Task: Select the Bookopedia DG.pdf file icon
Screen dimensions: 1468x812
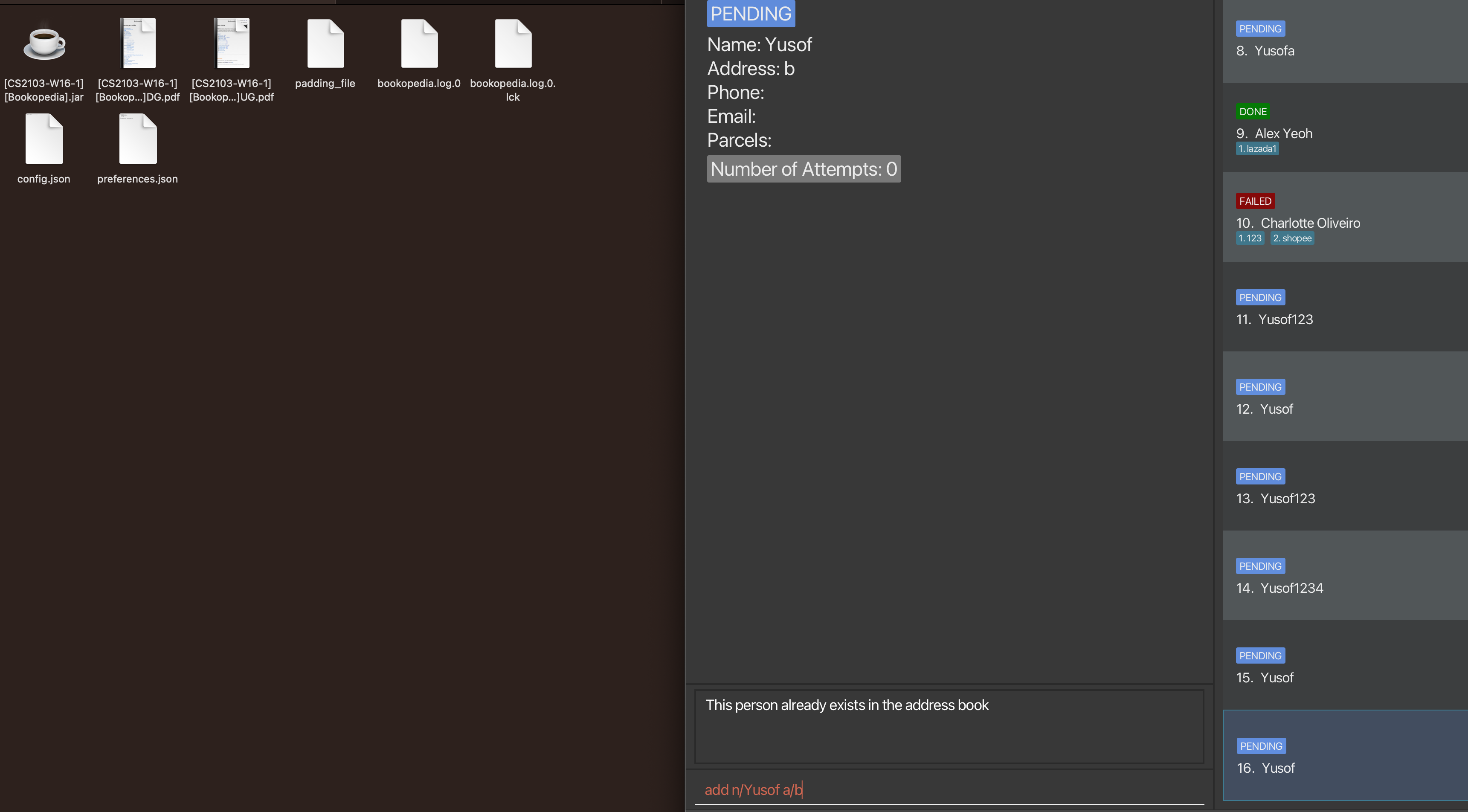Action: (137, 43)
